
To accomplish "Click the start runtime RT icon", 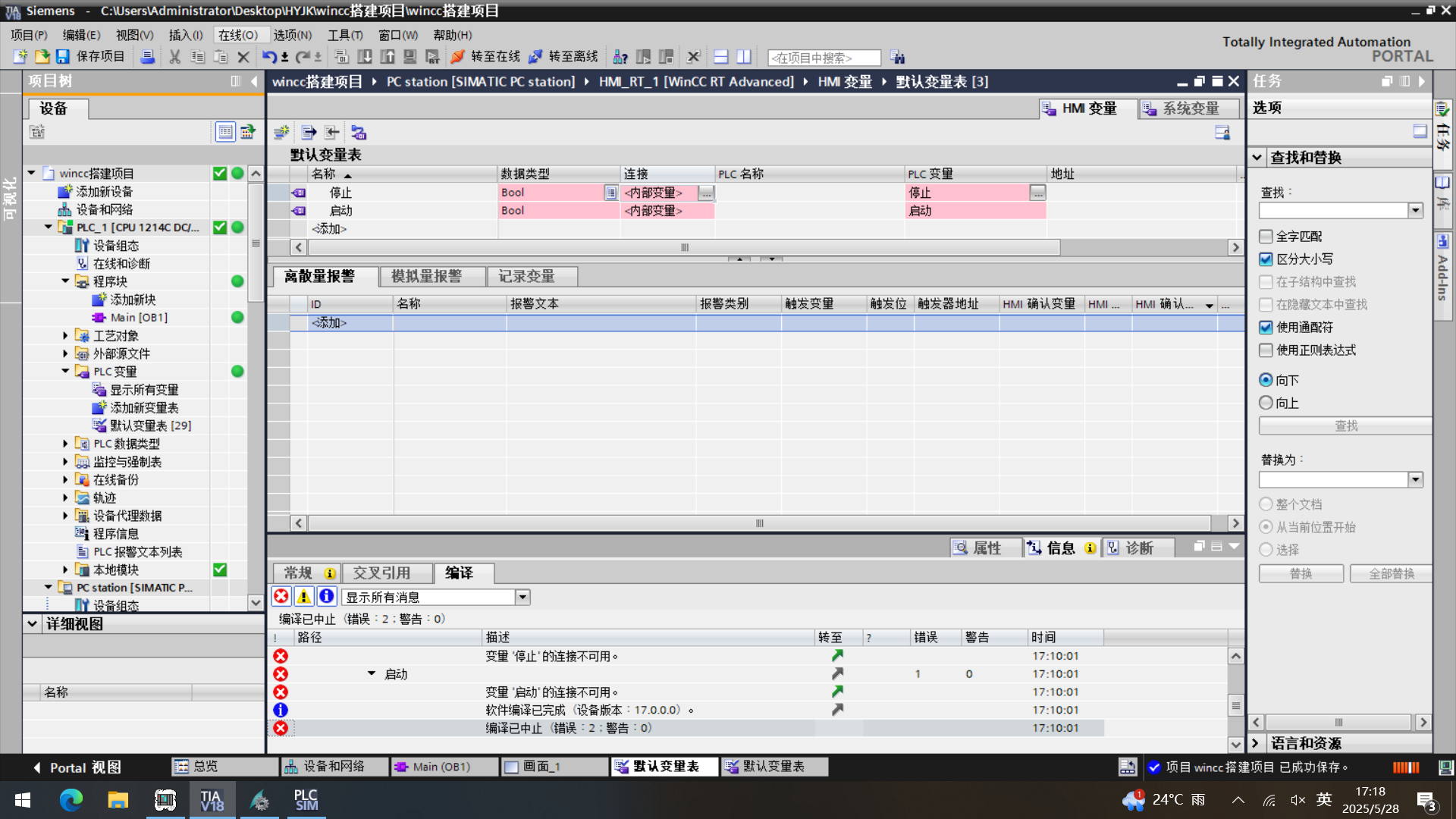I will pos(433,57).
